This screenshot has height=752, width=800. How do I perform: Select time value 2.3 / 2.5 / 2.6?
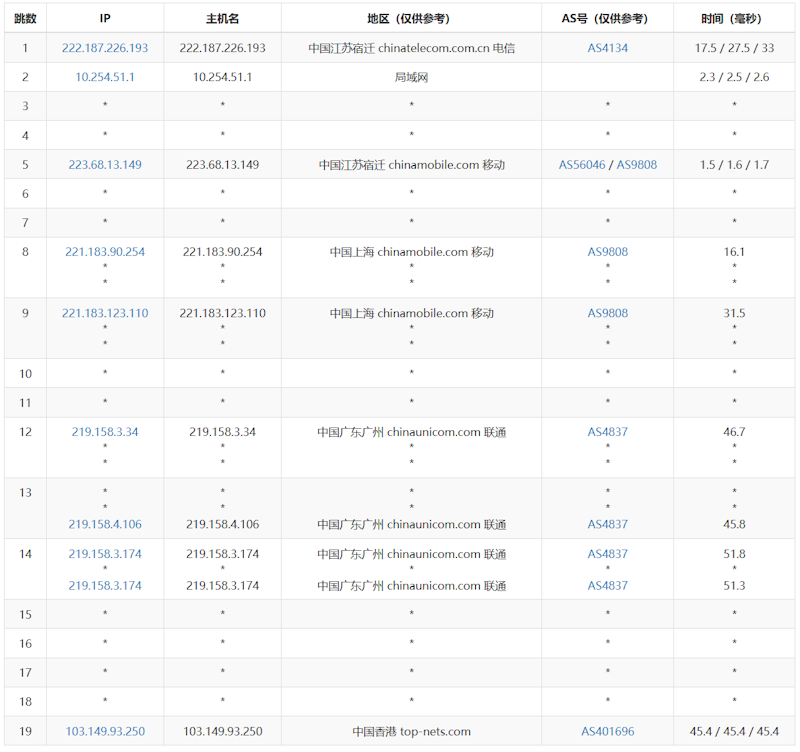[x=734, y=77]
